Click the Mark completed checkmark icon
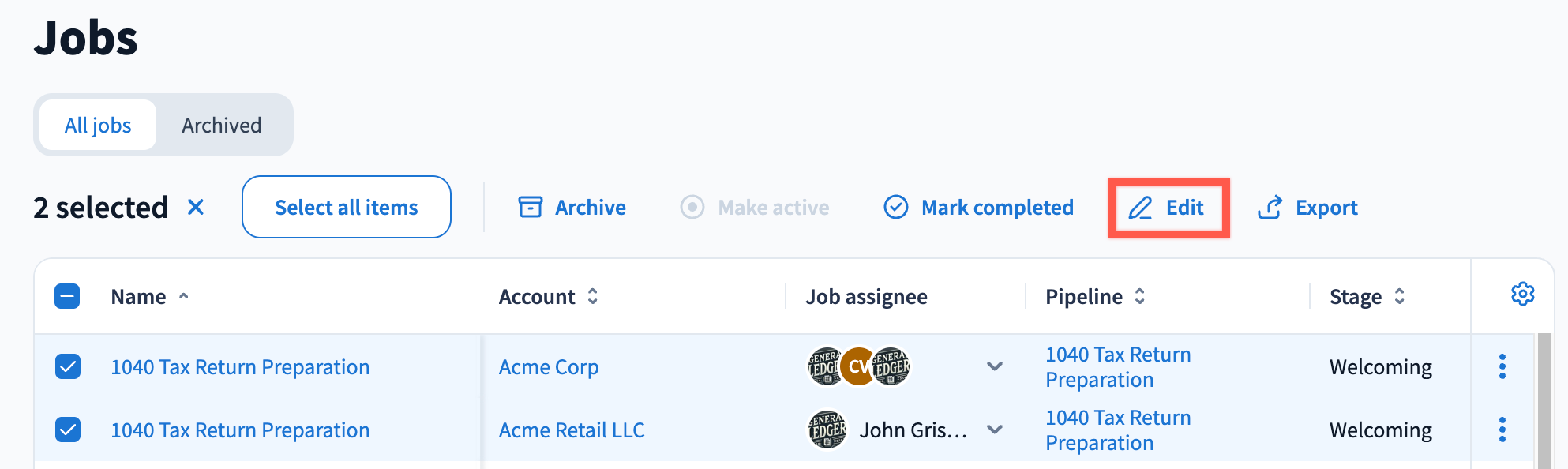This screenshot has height=469, width=1568. point(895,207)
